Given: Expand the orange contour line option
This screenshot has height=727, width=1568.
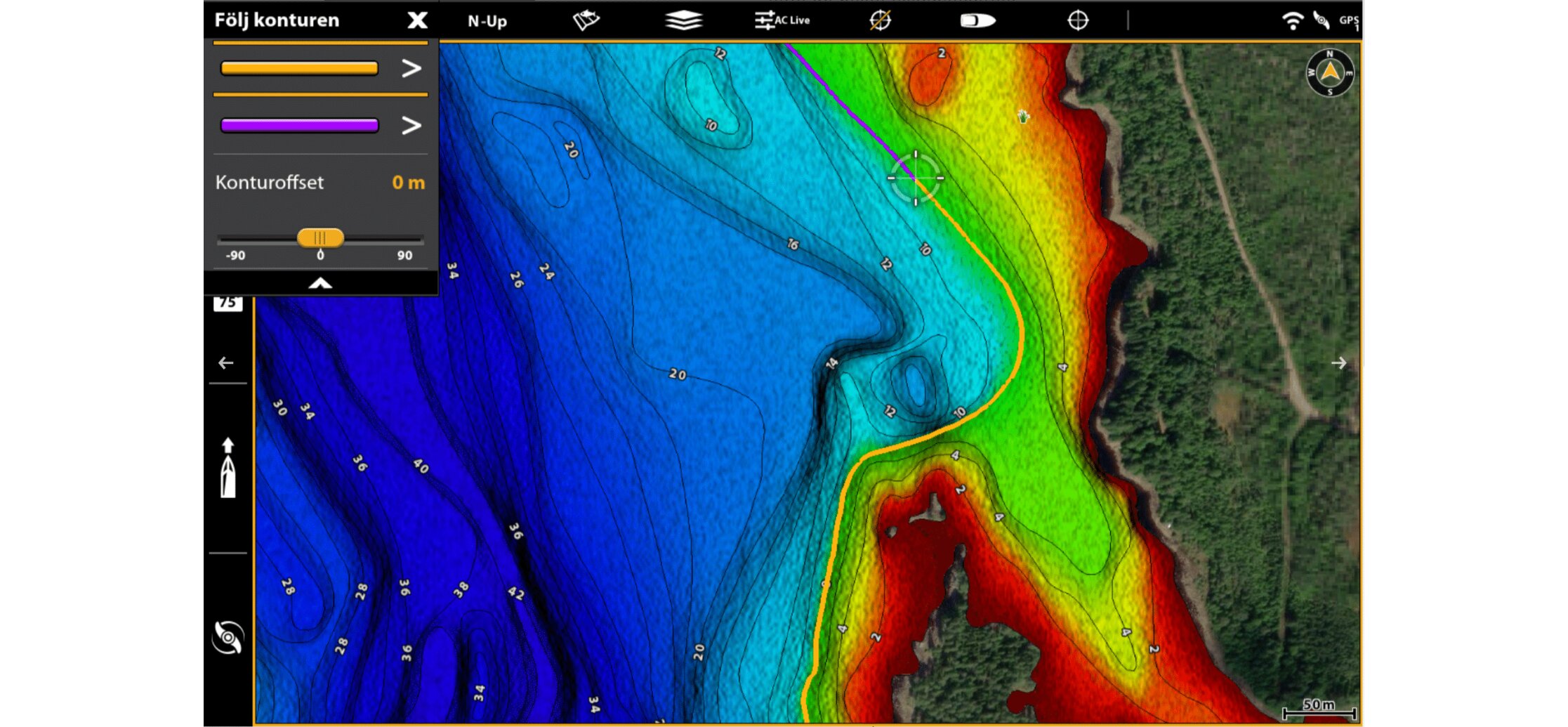Looking at the screenshot, I should (x=411, y=68).
